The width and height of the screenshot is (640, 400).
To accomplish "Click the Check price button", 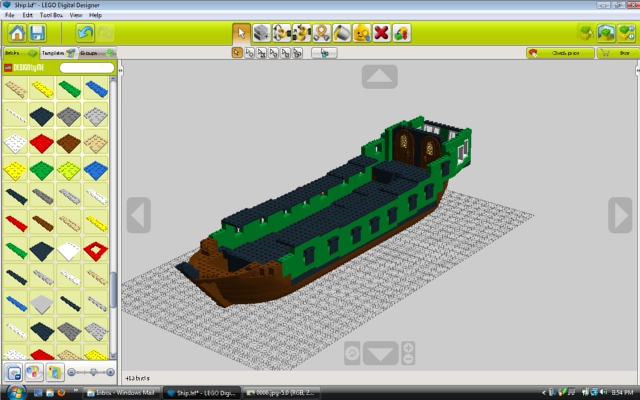I will tap(560, 53).
